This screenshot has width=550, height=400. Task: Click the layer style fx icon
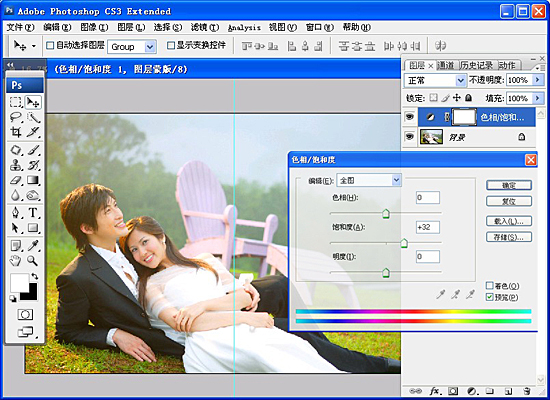click(x=435, y=391)
